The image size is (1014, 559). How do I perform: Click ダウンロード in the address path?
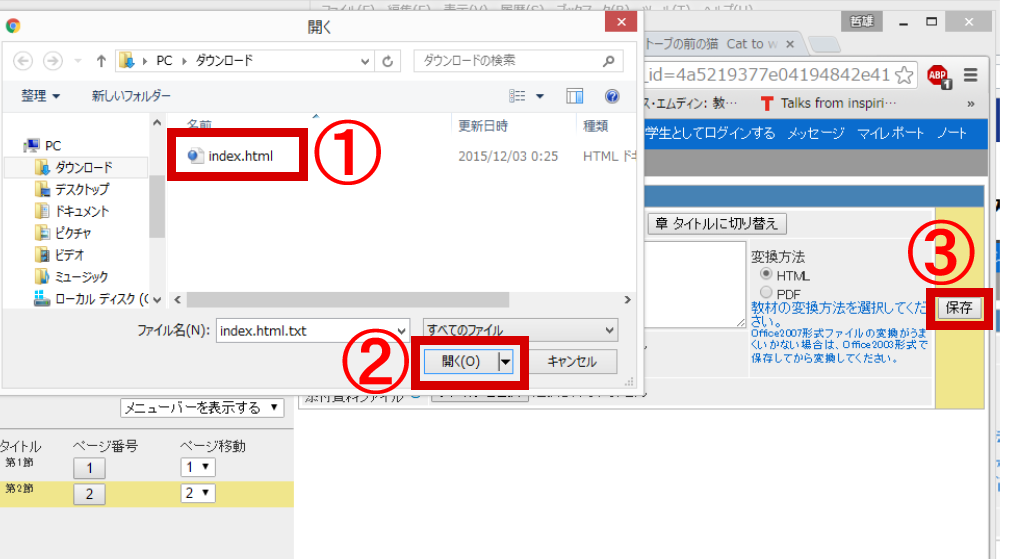tap(224, 61)
